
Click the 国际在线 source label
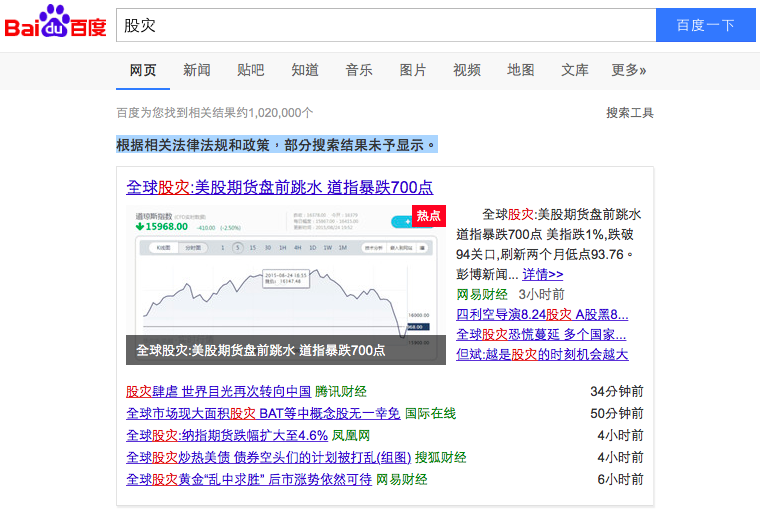point(430,413)
